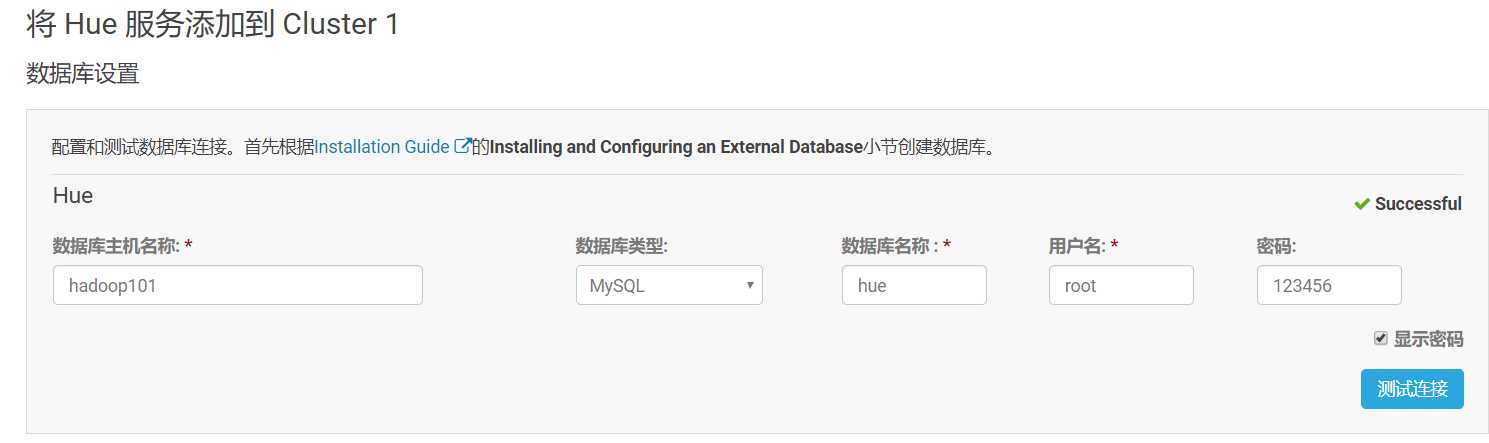This screenshot has height=443, width=1489.
Task: Click the 数据库名称 field label
Action: (891, 246)
